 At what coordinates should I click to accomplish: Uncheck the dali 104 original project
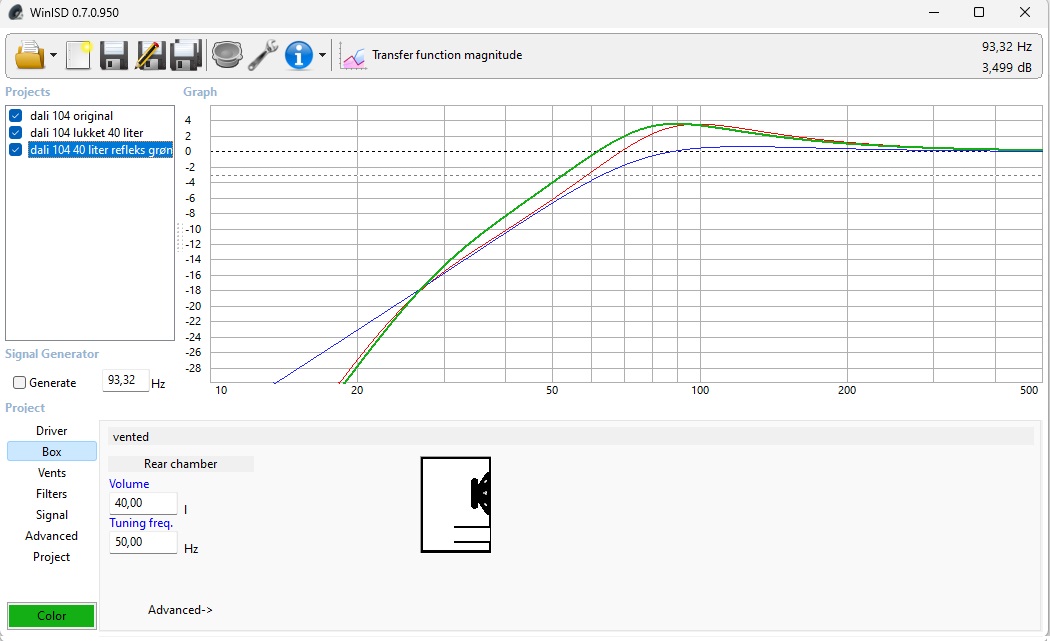coord(15,116)
